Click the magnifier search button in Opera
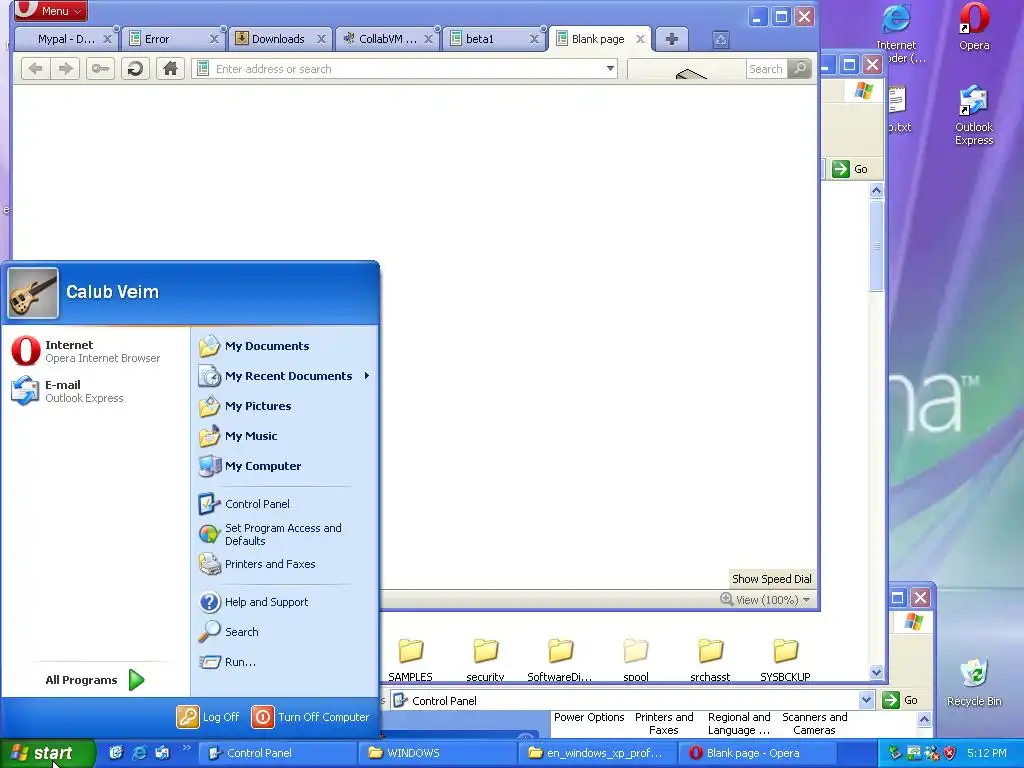1024x768 pixels. 799,69
